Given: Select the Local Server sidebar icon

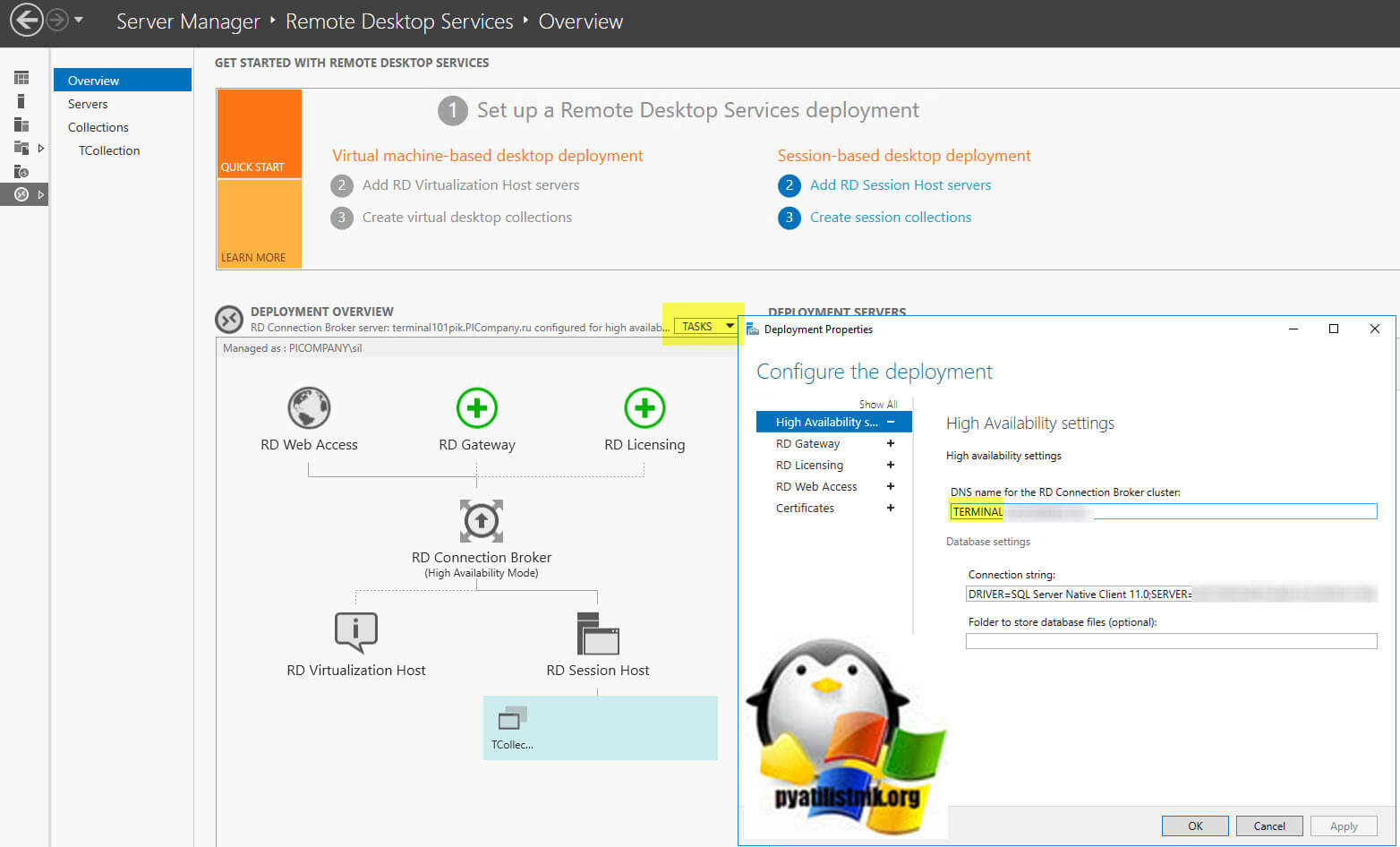Looking at the screenshot, I should pyautogui.click(x=21, y=100).
